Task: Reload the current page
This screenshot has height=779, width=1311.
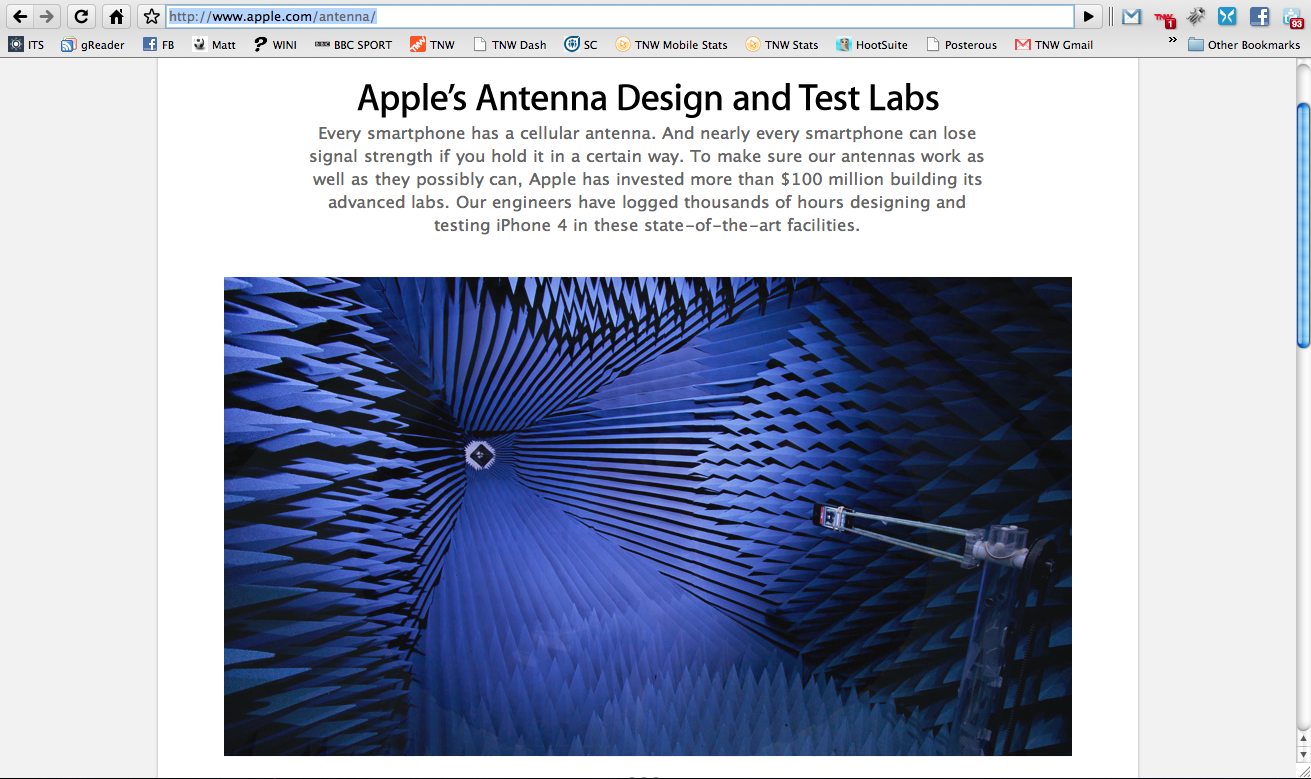Action: [x=82, y=16]
